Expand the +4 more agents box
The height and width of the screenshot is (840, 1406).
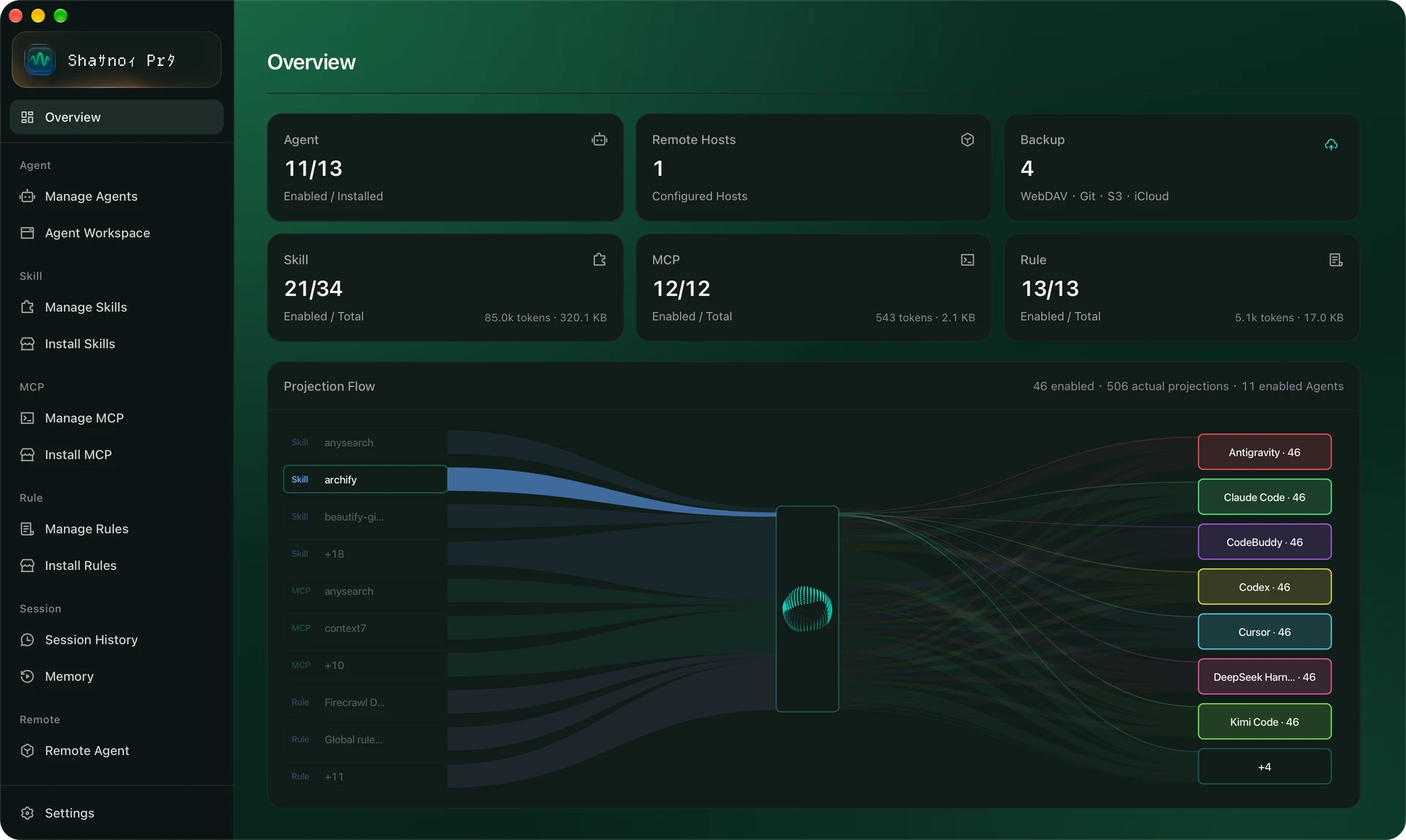[x=1264, y=767]
